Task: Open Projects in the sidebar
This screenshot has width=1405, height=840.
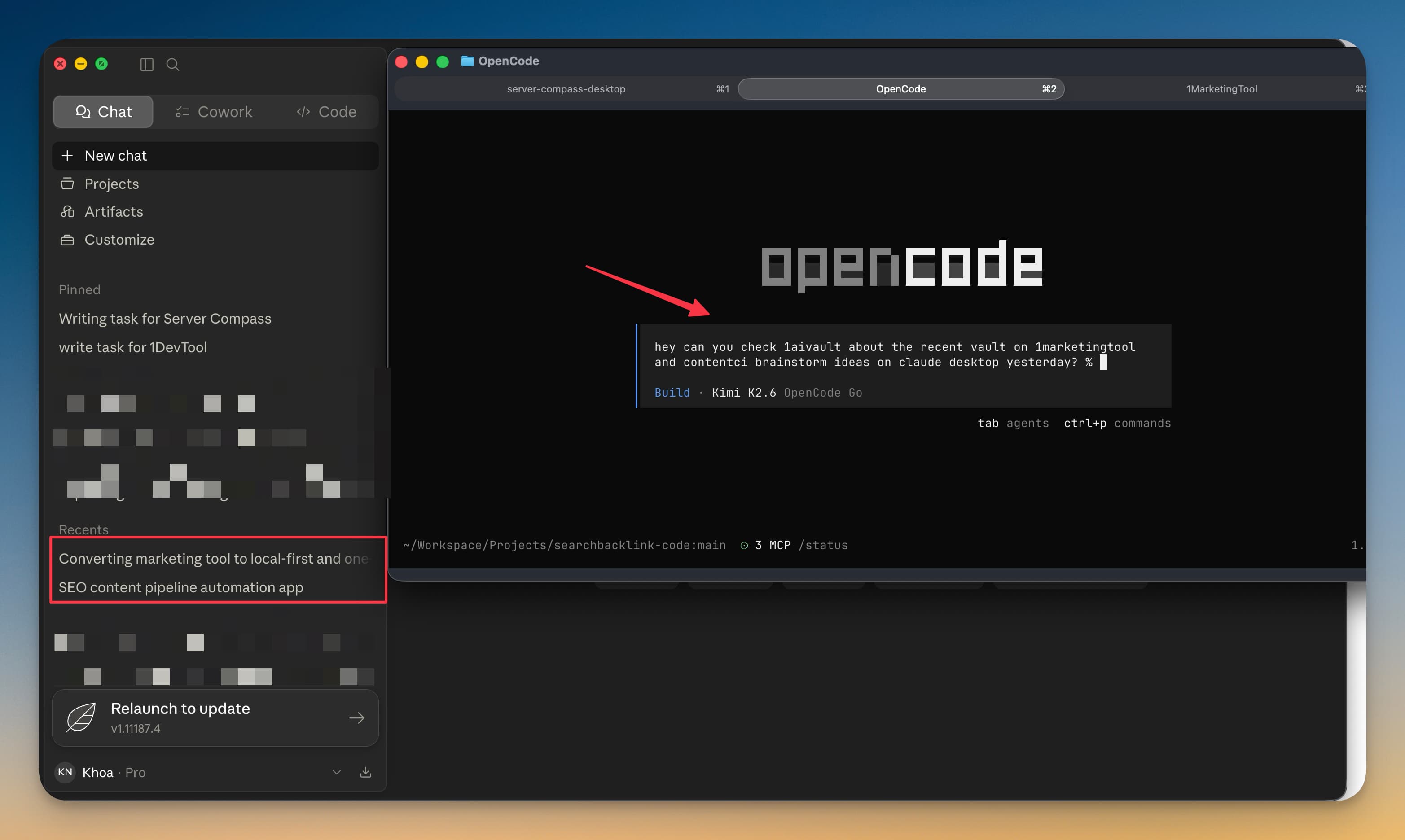Action: pyautogui.click(x=215, y=184)
